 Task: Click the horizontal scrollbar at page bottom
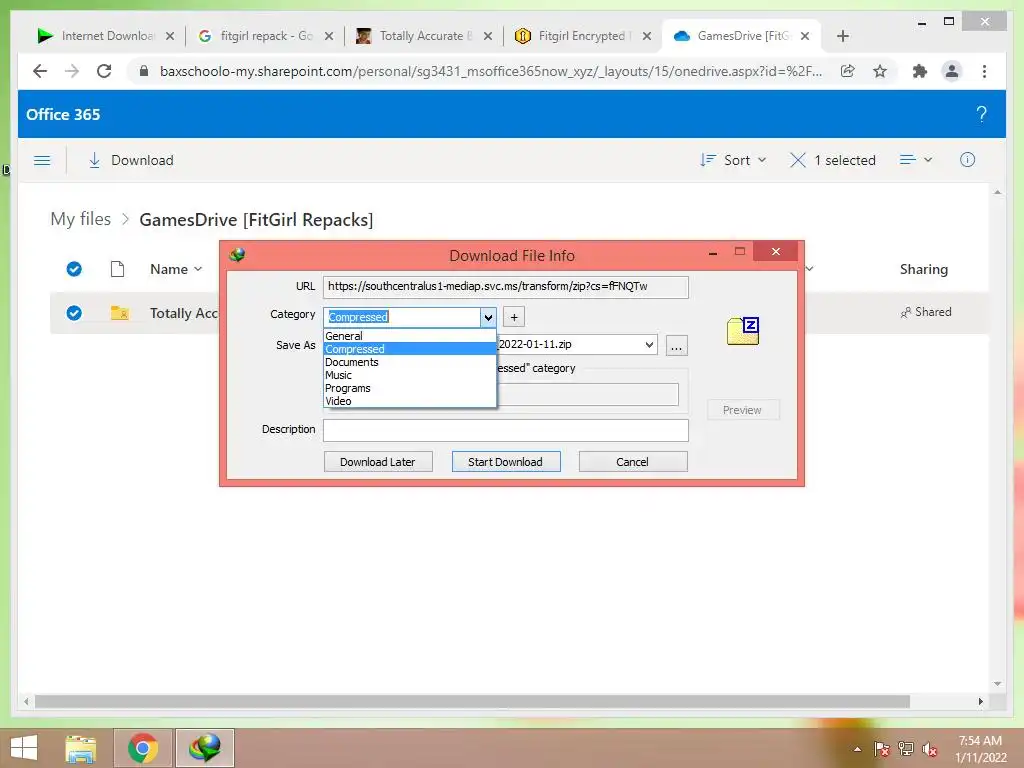(472, 701)
